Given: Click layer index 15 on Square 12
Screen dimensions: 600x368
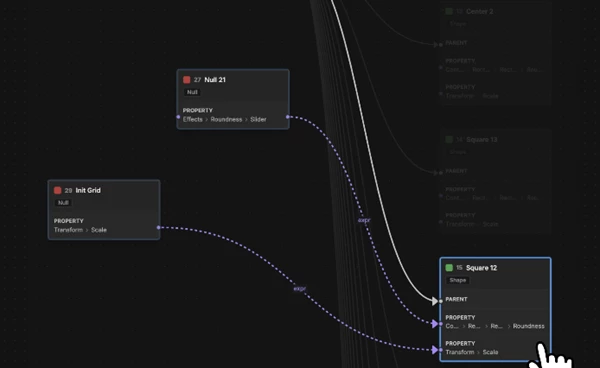Looking at the screenshot, I should click(x=459, y=268).
